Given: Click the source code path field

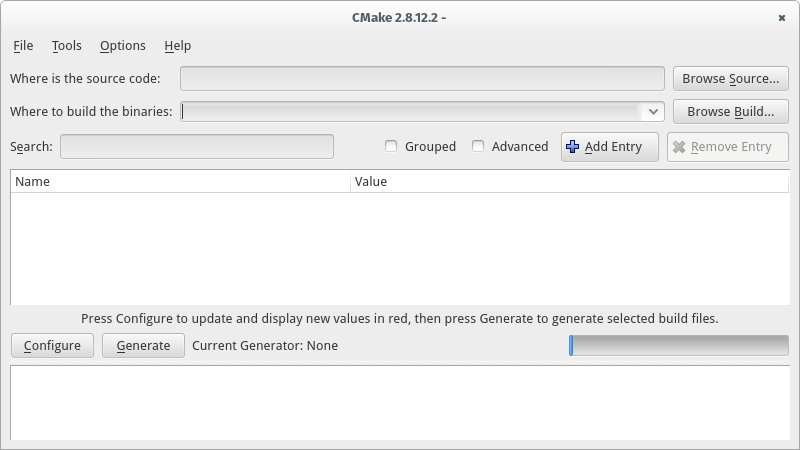Looking at the screenshot, I should [422, 79].
